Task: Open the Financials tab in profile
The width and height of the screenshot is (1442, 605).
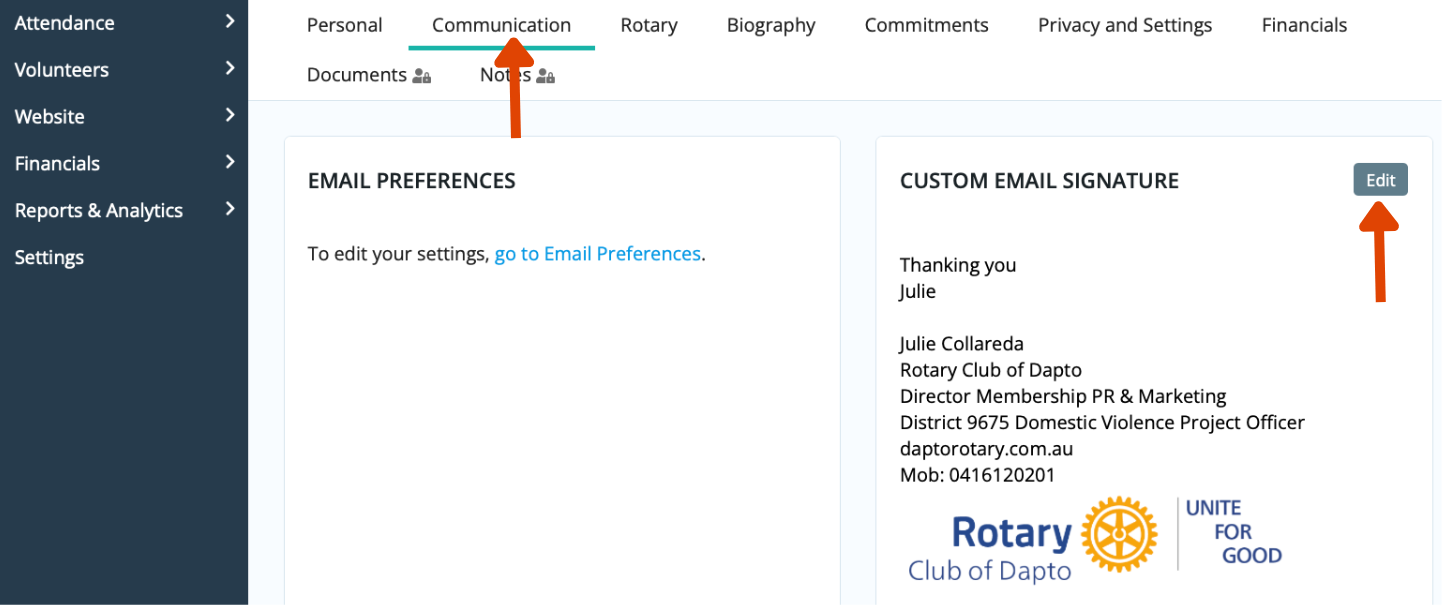Action: point(1304,25)
